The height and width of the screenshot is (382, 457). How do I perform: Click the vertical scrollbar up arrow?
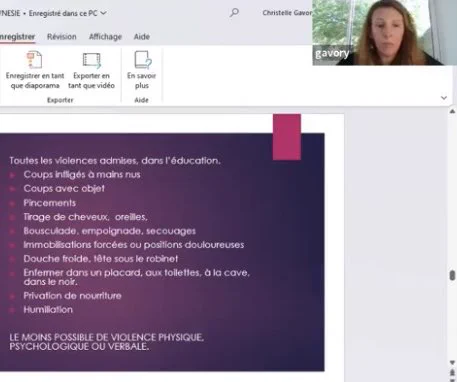pos(452,112)
